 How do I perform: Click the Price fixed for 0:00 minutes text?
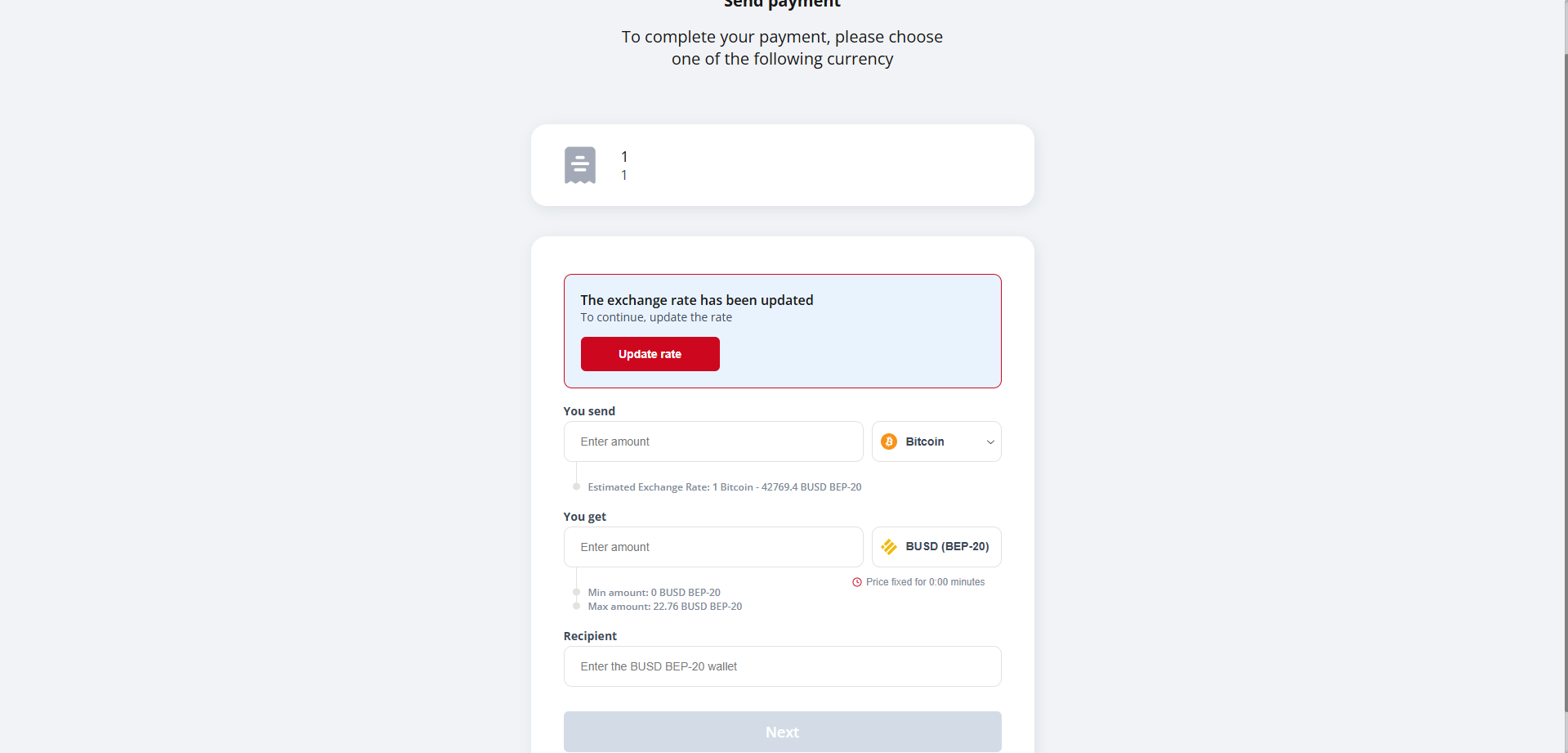point(925,582)
